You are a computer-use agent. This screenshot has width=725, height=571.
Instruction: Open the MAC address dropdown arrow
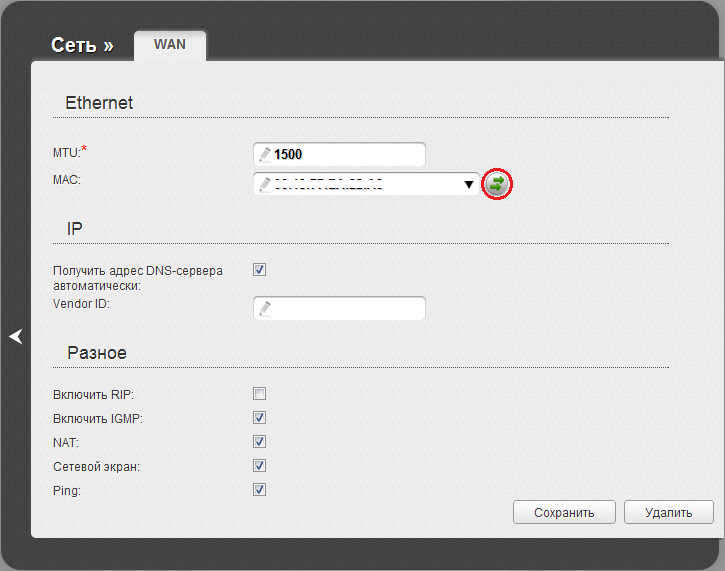[x=469, y=184]
